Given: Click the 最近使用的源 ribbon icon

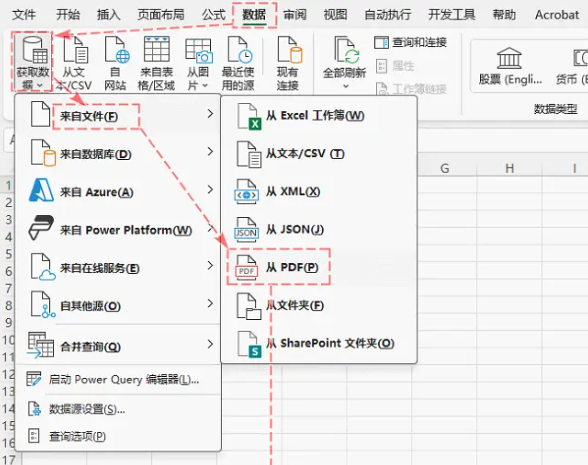Looking at the screenshot, I should click(x=238, y=63).
